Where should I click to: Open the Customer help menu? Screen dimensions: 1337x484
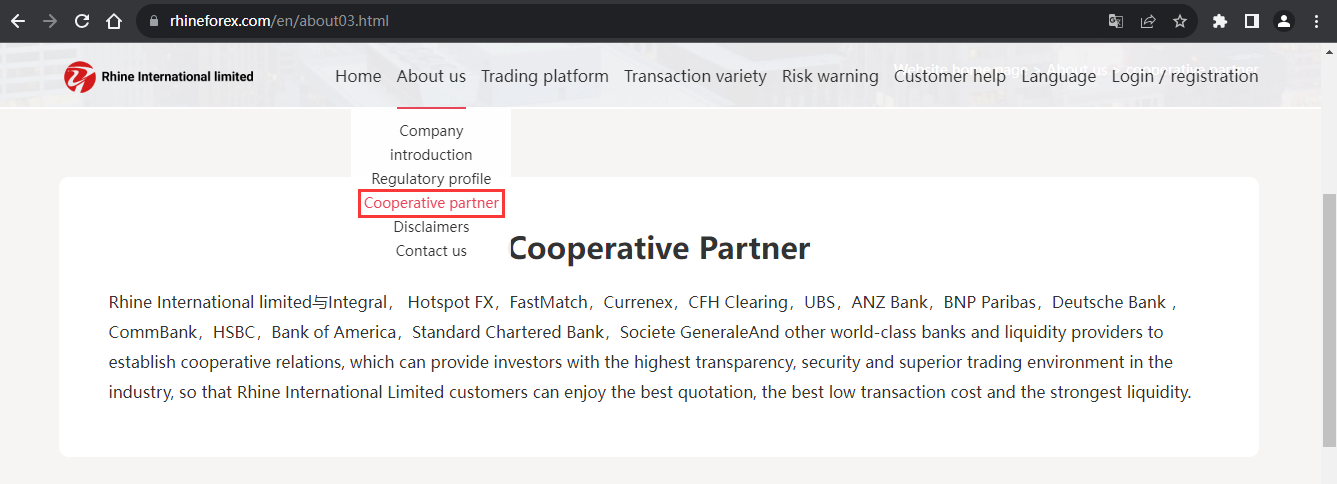point(950,76)
